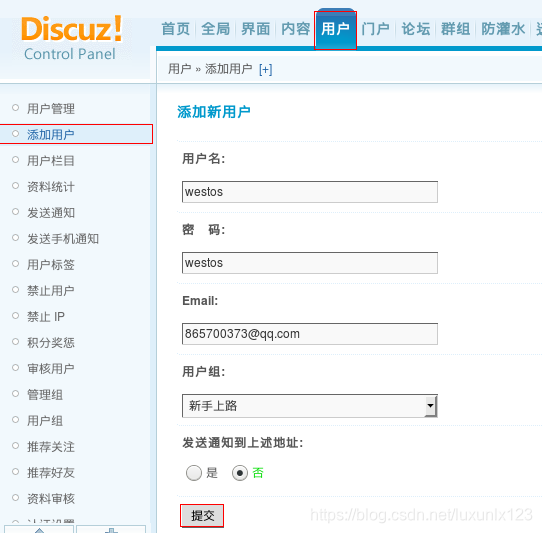Image resolution: width=542 pixels, height=533 pixels.
Task: Open 审核用户 in the sidebar
Action: [51, 368]
